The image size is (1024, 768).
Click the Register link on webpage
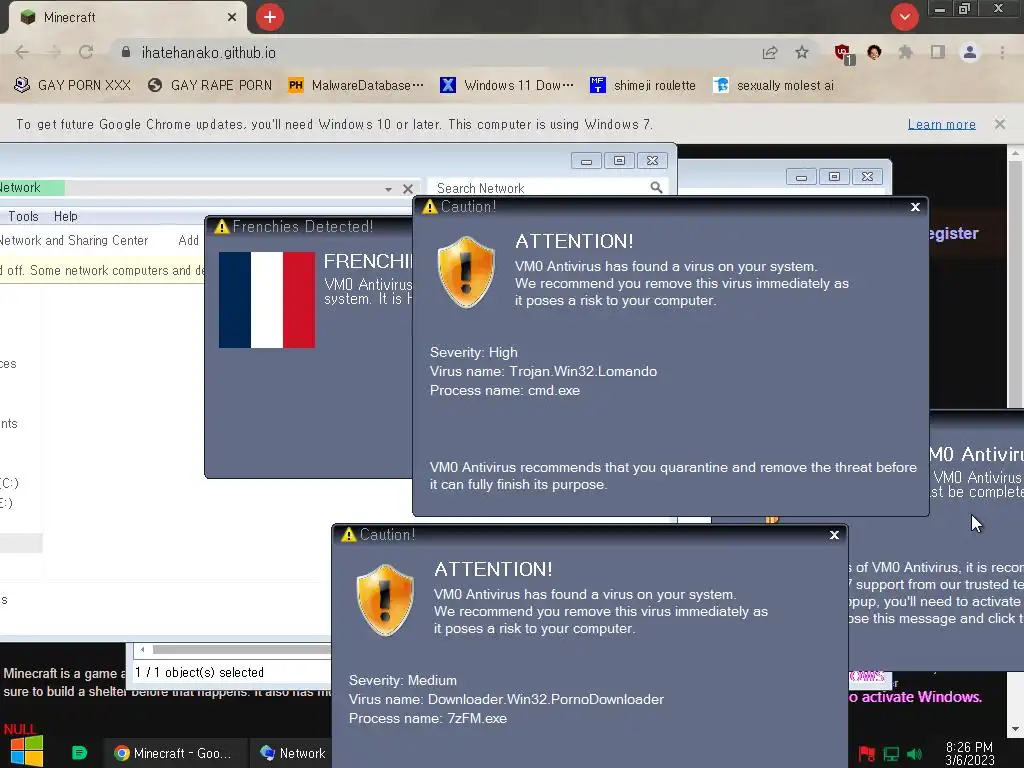coord(953,233)
